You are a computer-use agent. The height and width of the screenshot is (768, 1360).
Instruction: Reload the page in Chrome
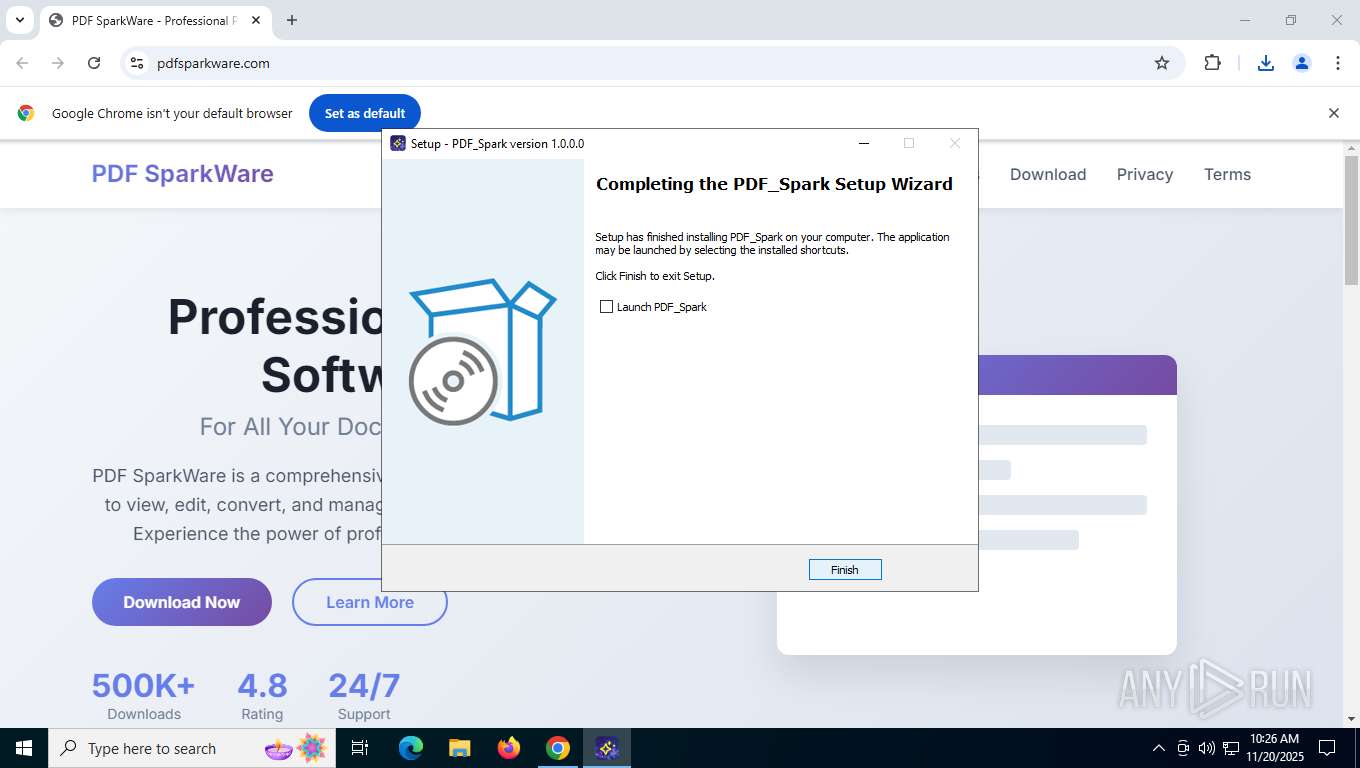click(x=94, y=63)
